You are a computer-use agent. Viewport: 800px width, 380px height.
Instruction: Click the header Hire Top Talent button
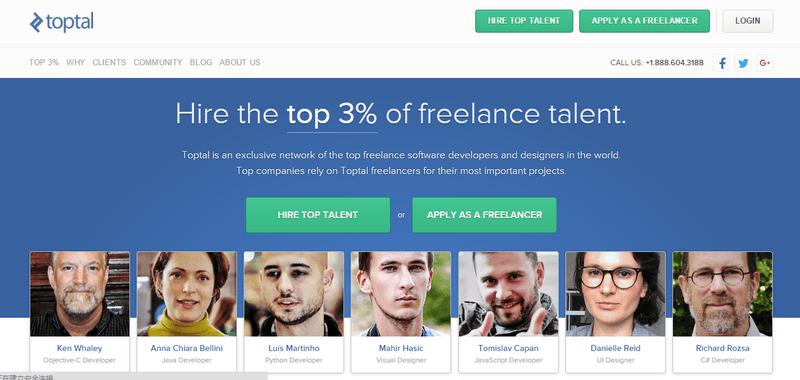click(x=524, y=21)
